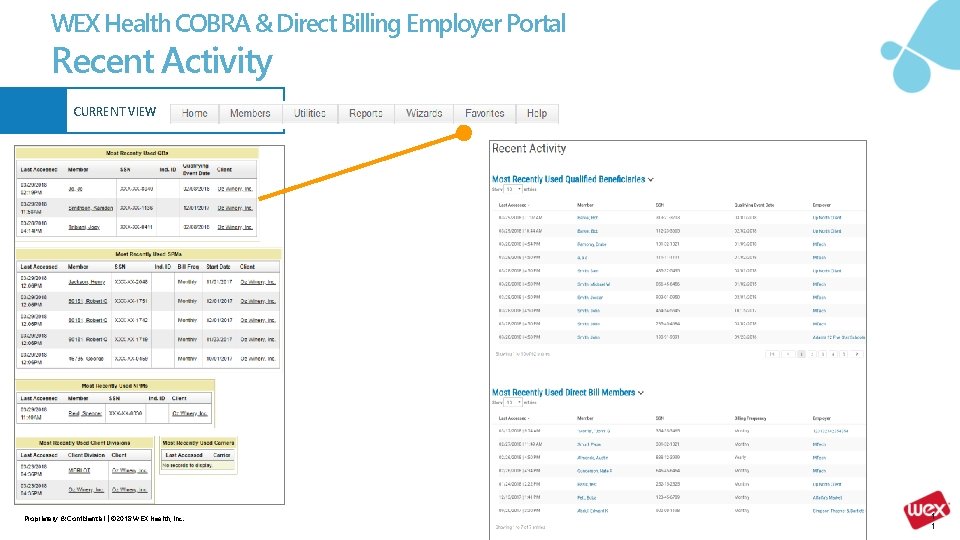
Task: Sort Qualified Beneficiaries by Qualifying Event Date
Action: point(754,205)
